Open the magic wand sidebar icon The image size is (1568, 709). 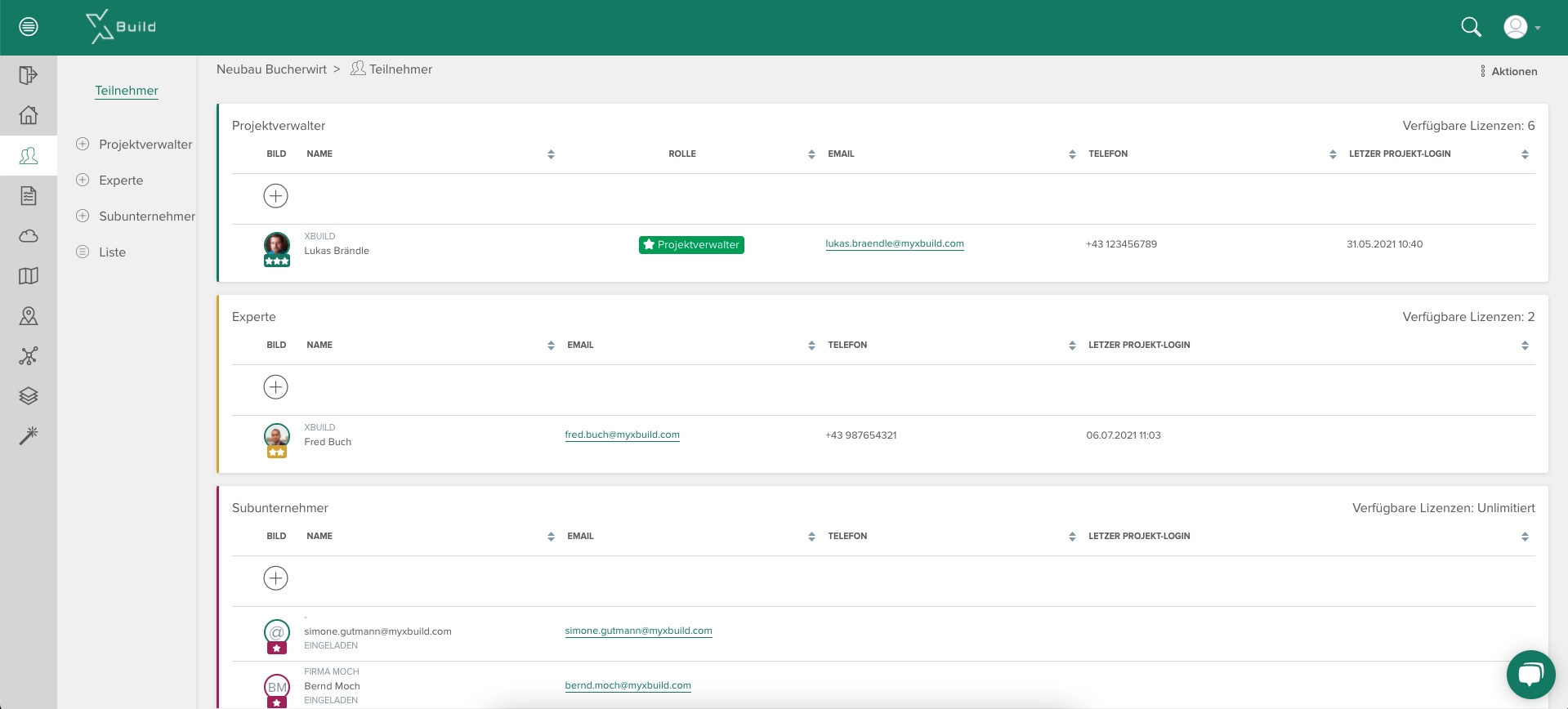(x=29, y=436)
